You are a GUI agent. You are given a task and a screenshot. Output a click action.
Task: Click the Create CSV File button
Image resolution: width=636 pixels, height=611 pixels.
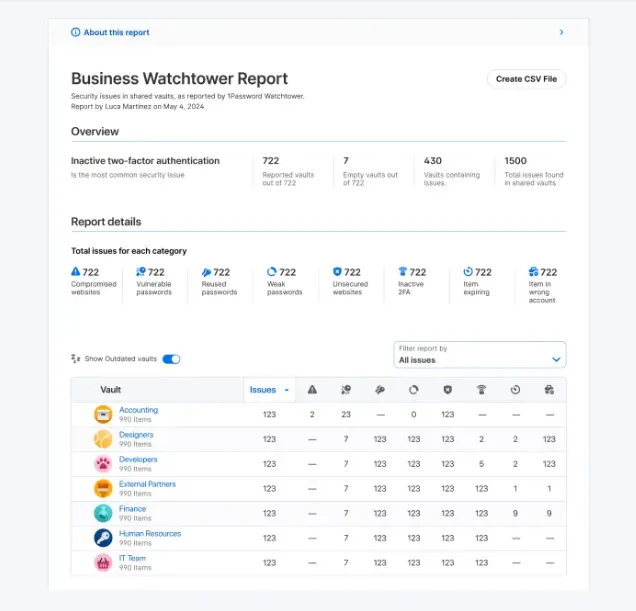[526, 79]
